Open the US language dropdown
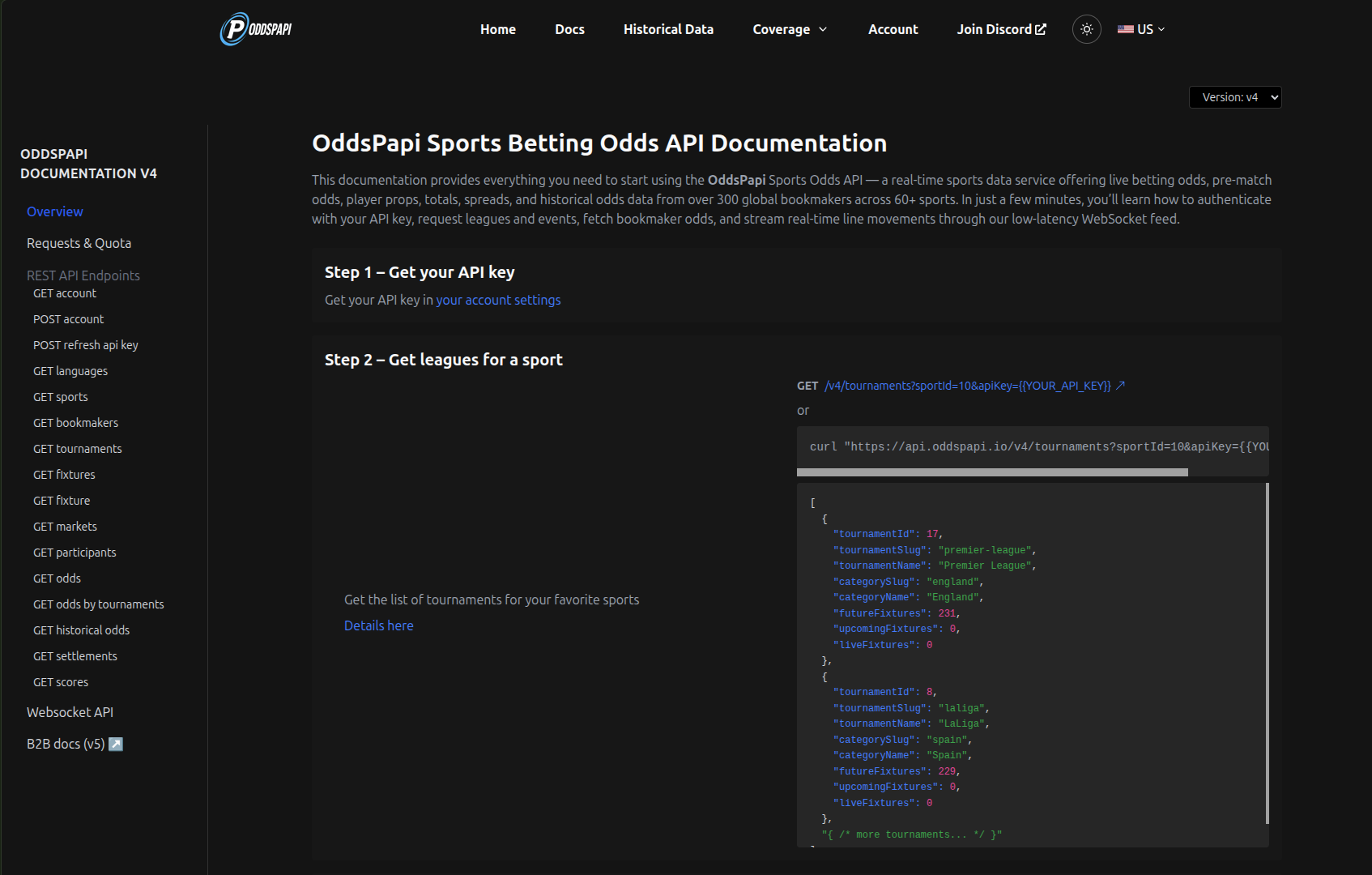 [1141, 29]
